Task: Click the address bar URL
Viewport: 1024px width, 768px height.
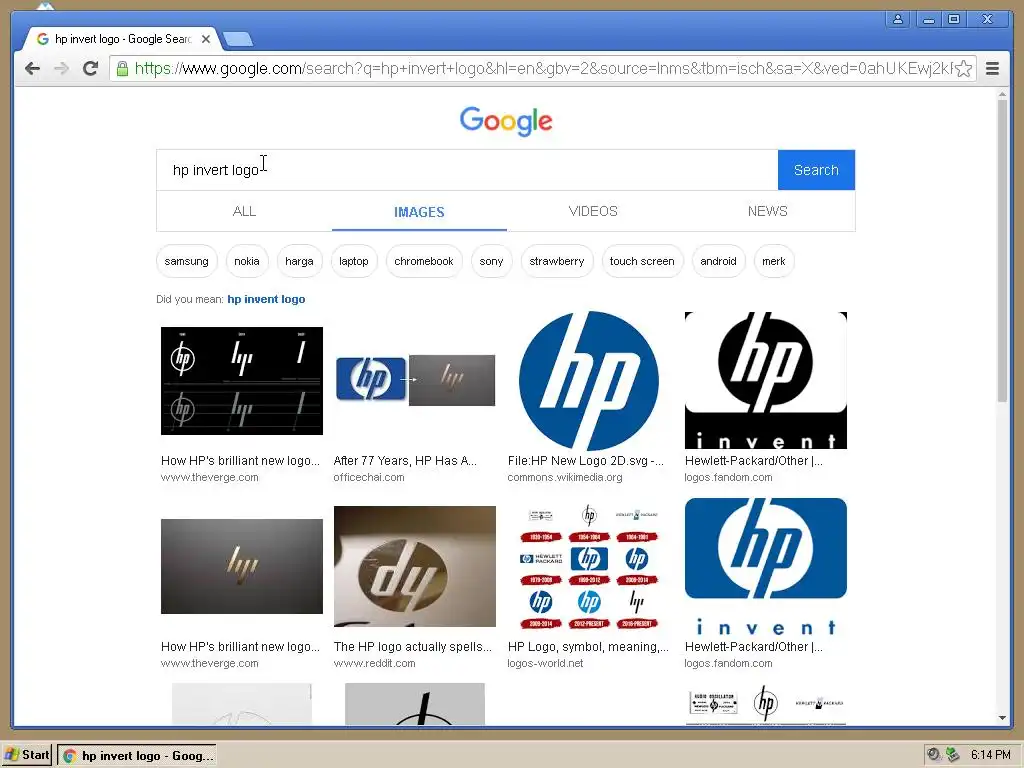Action: [x=542, y=69]
